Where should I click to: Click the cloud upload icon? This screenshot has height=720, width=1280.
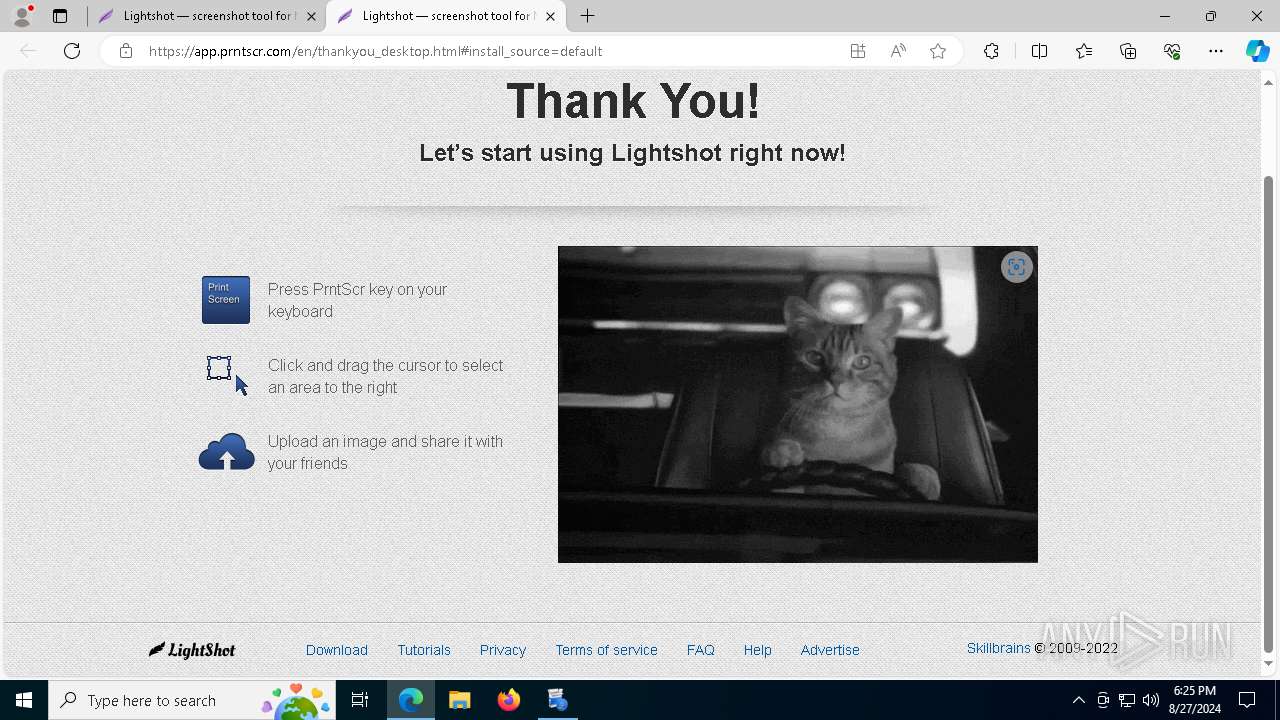(x=227, y=452)
